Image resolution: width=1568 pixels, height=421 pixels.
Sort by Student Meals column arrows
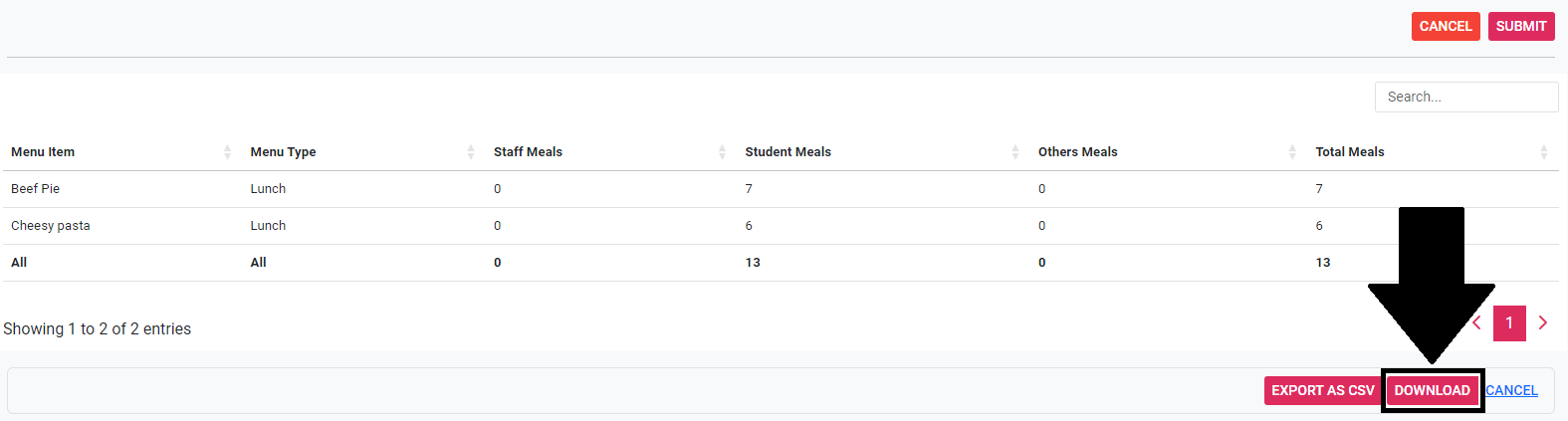pyautogui.click(x=1015, y=152)
